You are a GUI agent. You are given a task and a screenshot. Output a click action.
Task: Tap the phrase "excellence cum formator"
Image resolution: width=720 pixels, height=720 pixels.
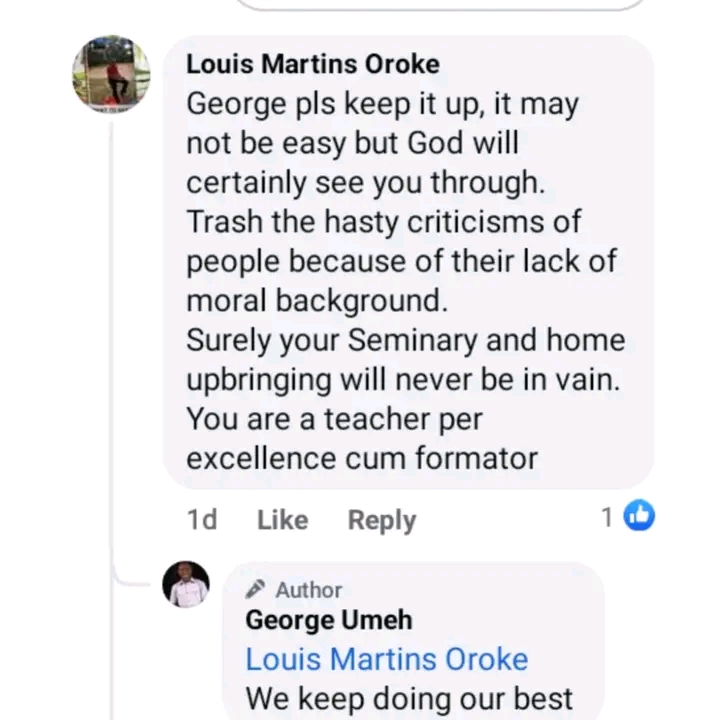pos(362,459)
